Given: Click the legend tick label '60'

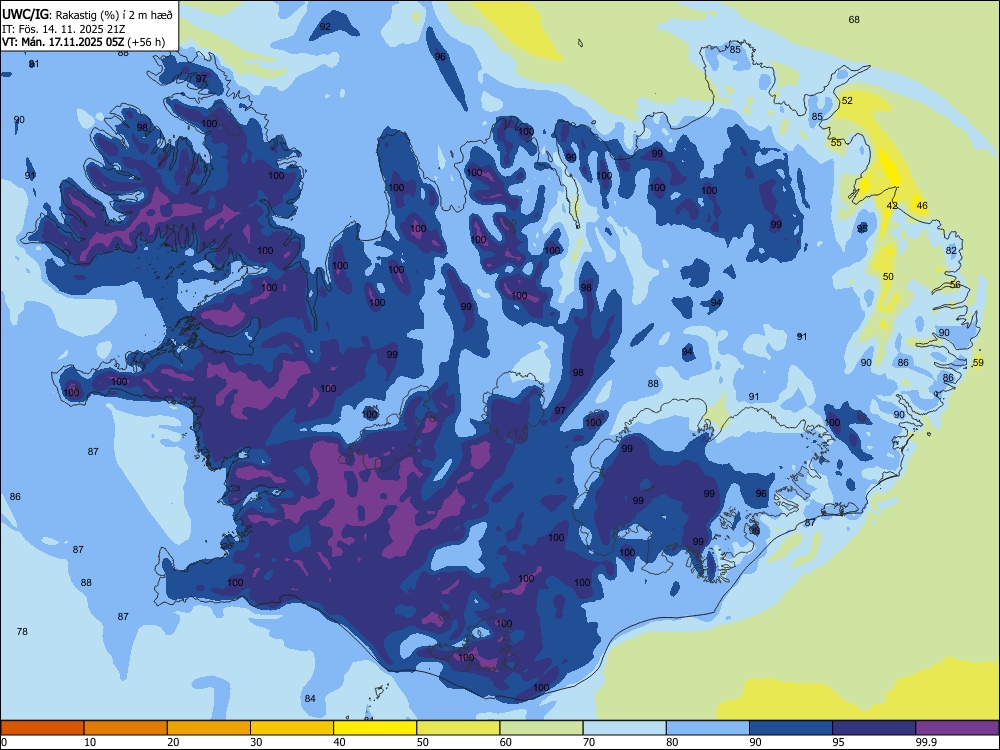Looking at the screenshot, I should (x=506, y=742).
